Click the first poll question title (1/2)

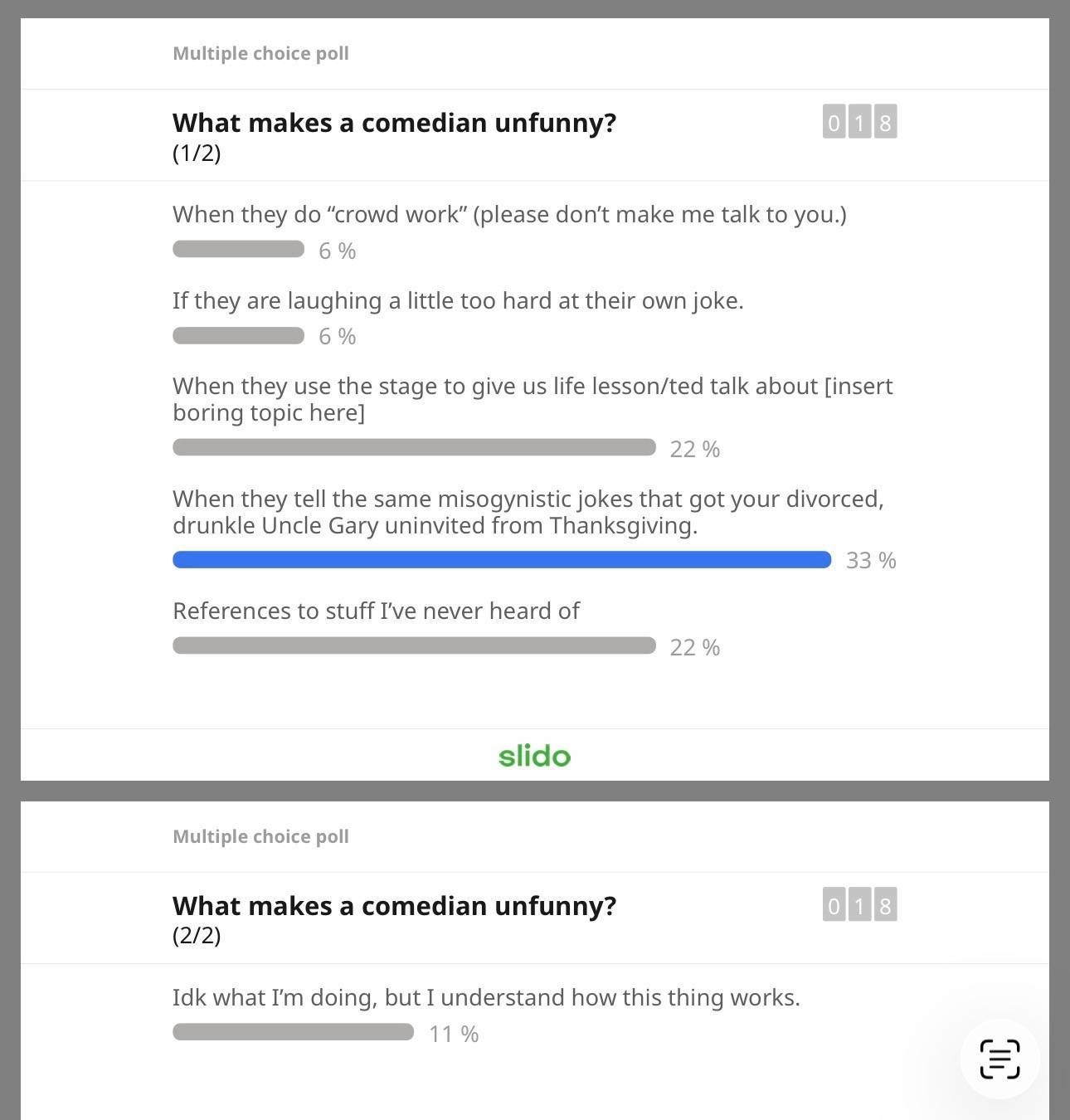(394, 123)
